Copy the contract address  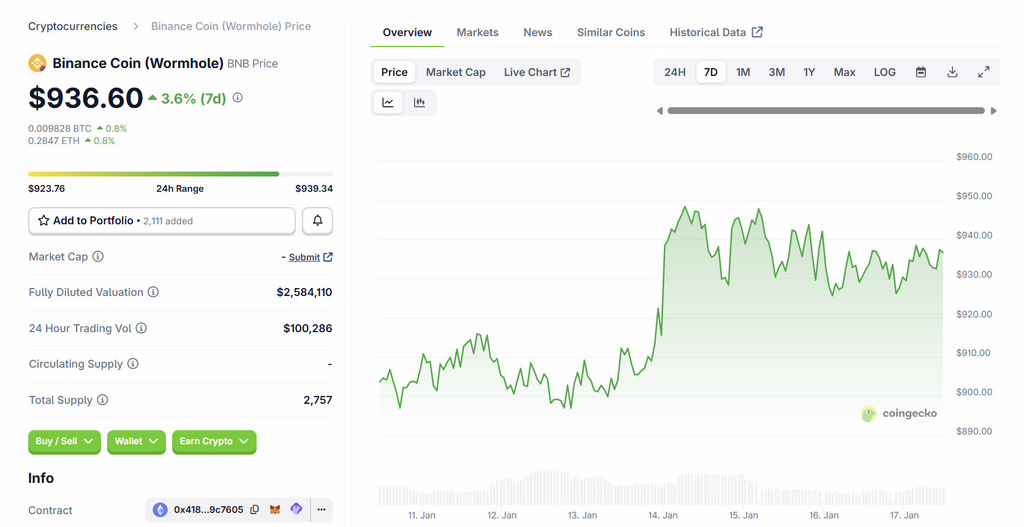tap(255, 510)
